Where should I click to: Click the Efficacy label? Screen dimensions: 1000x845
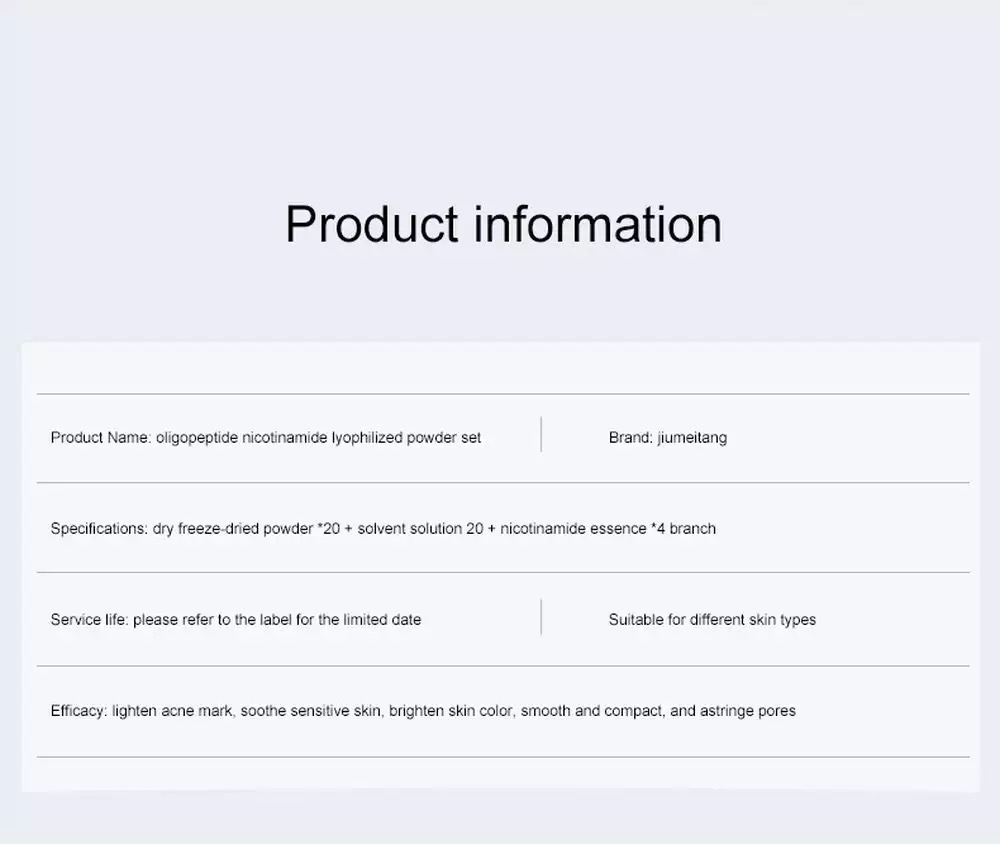point(79,711)
